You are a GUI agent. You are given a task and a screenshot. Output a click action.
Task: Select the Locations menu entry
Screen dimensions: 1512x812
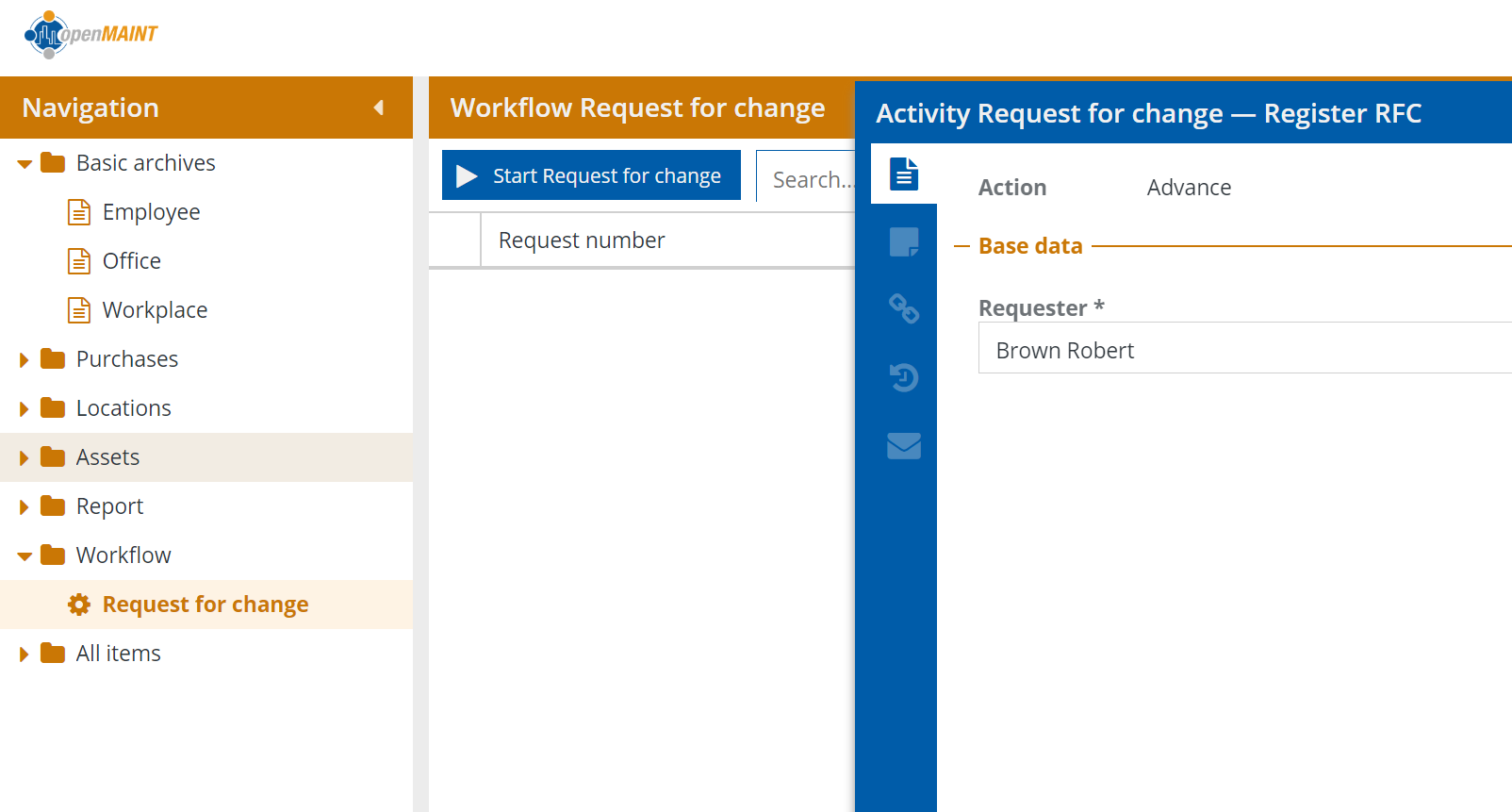(123, 408)
